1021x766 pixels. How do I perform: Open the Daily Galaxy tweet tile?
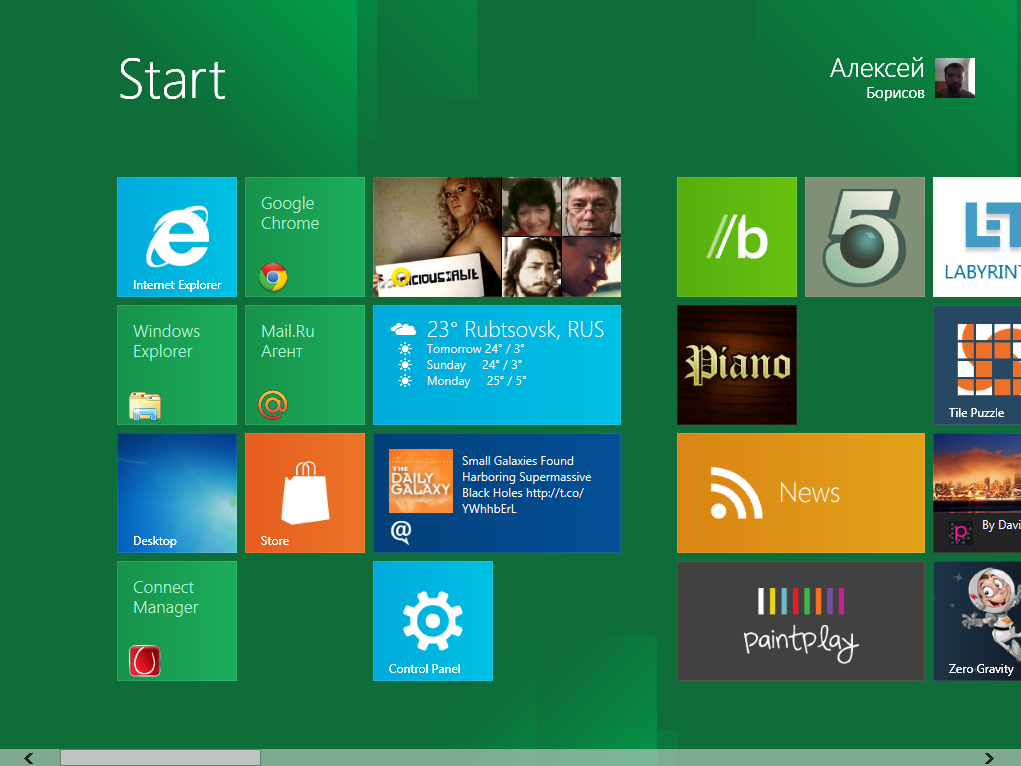coord(497,493)
